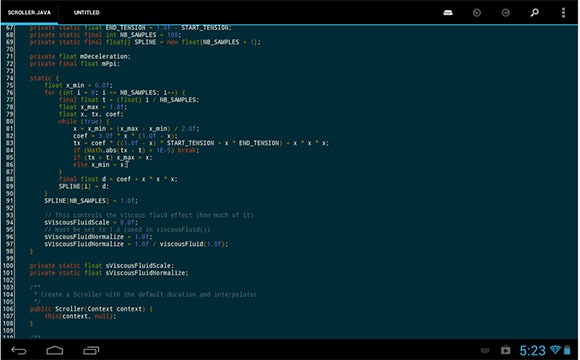
Task: Open the three-dot overflow menu
Action: (x=563, y=13)
